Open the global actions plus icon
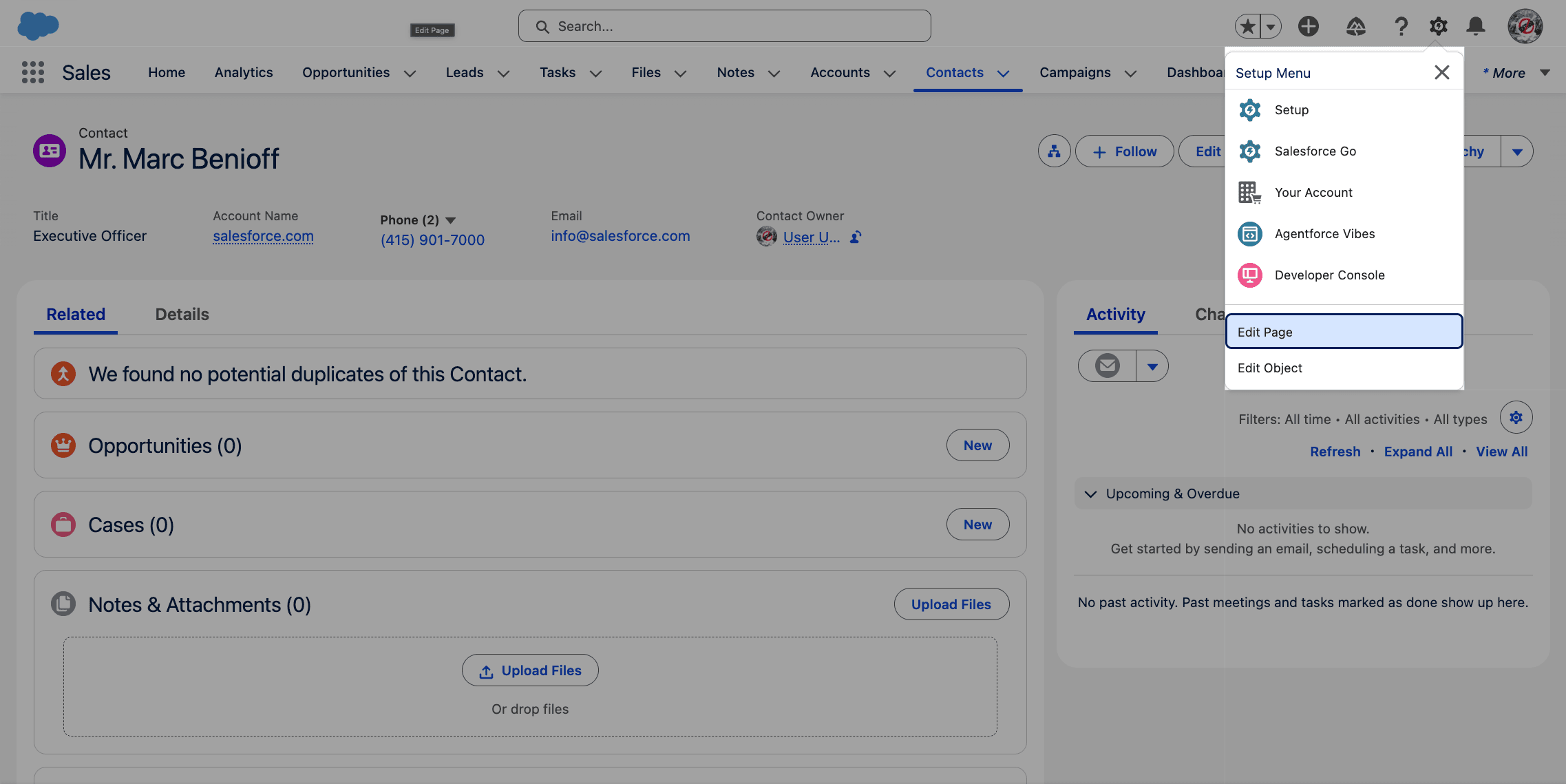The width and height of the screenshot is (1566, 784). [x=1309, y=26]
